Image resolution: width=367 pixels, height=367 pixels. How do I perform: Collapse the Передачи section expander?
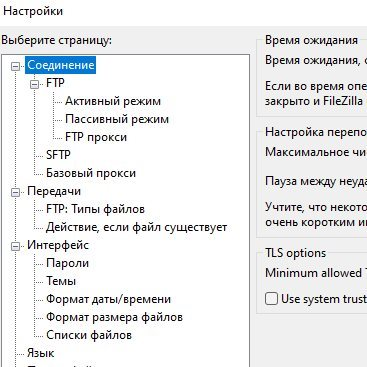click(16, 192)
